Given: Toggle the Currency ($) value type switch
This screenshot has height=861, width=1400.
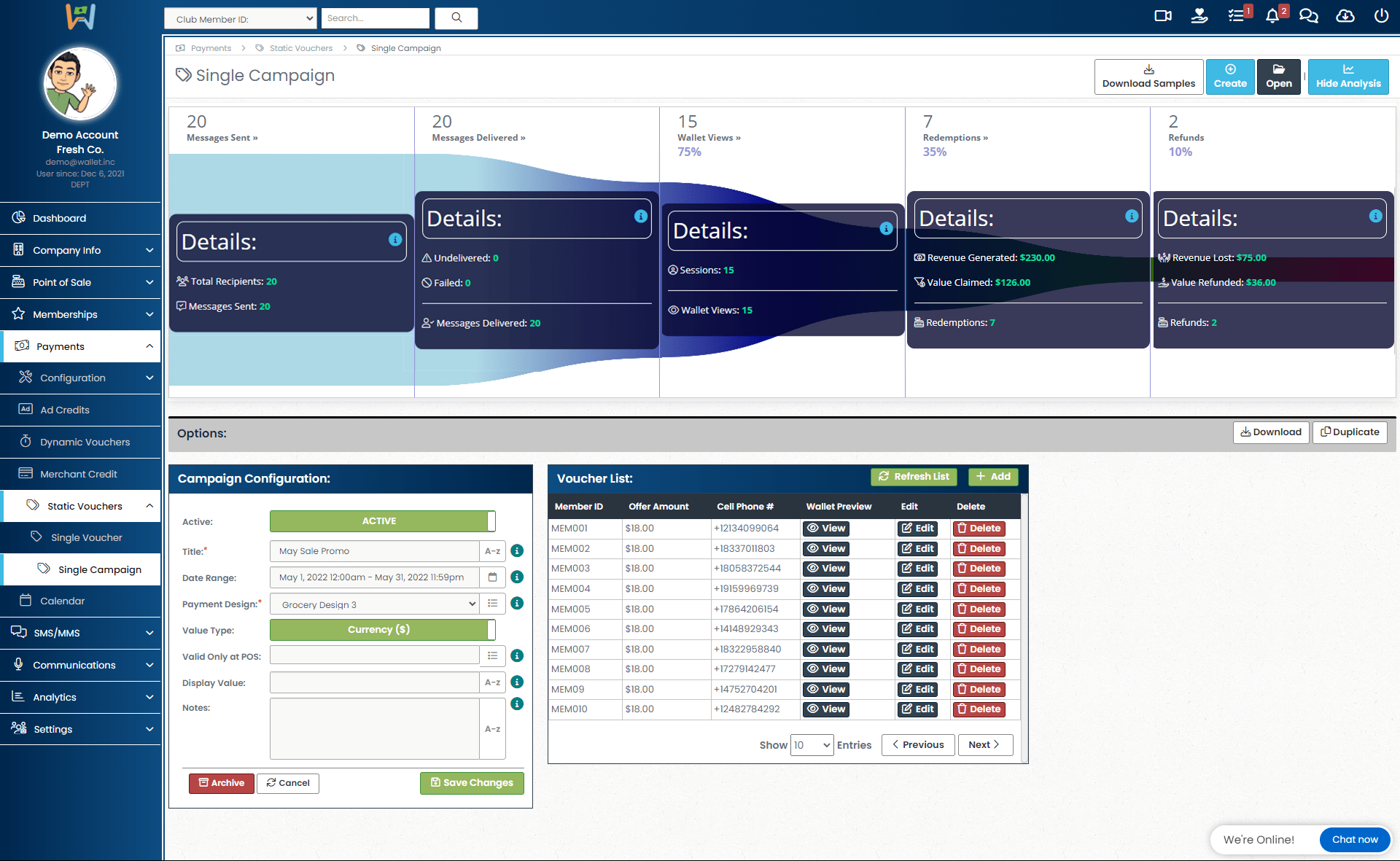Looking at the screenshot, I should coord(382,630).
